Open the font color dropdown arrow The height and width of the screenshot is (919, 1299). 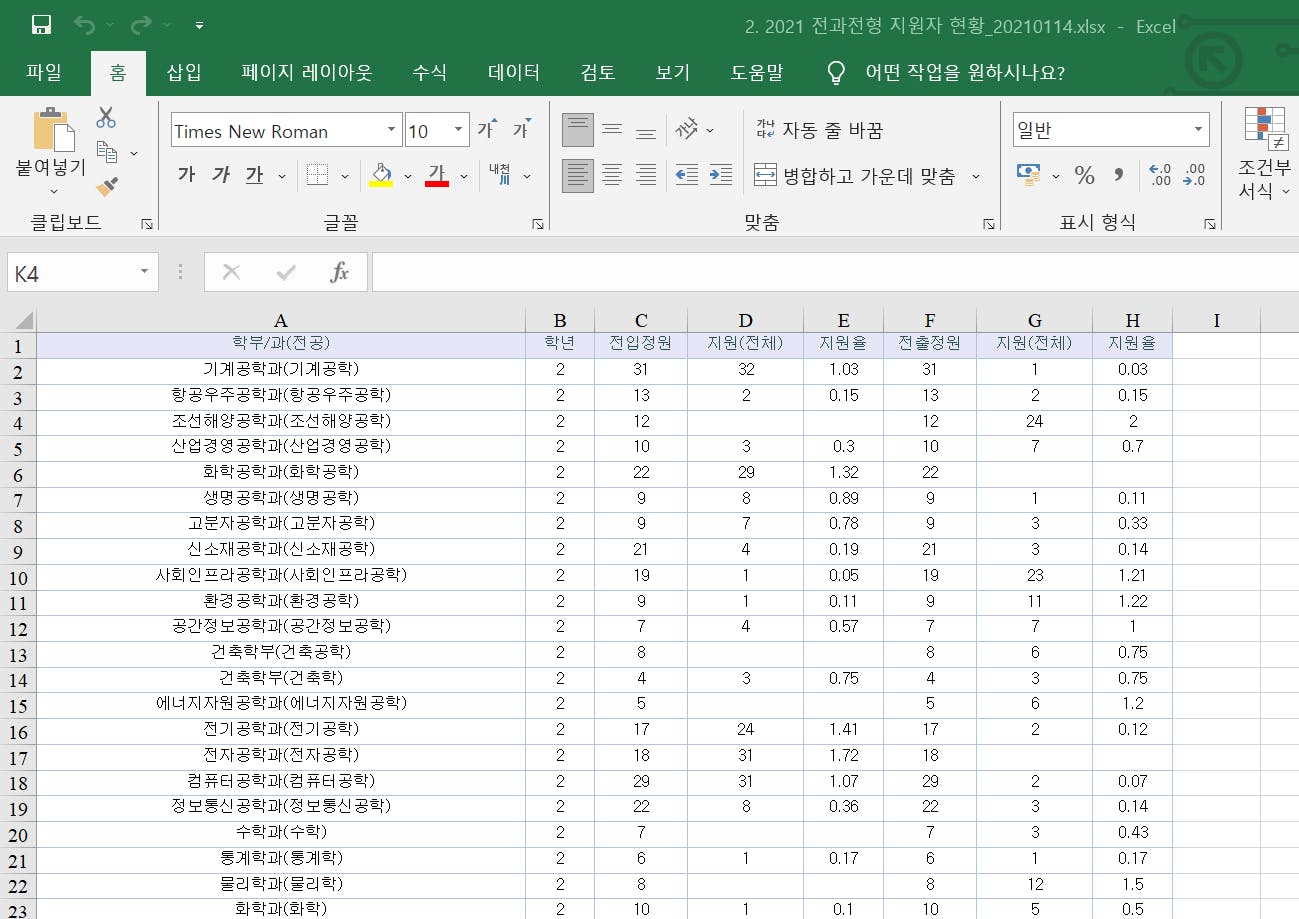pos(465,176)
